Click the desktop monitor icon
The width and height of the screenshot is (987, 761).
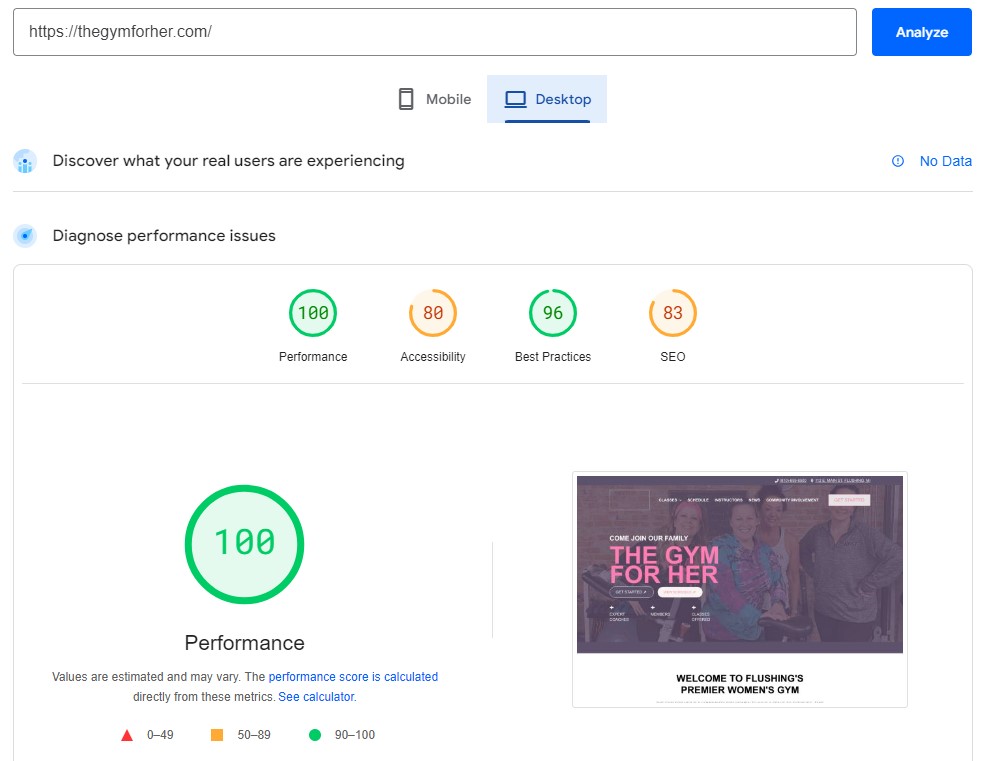[x=515, y=99]
